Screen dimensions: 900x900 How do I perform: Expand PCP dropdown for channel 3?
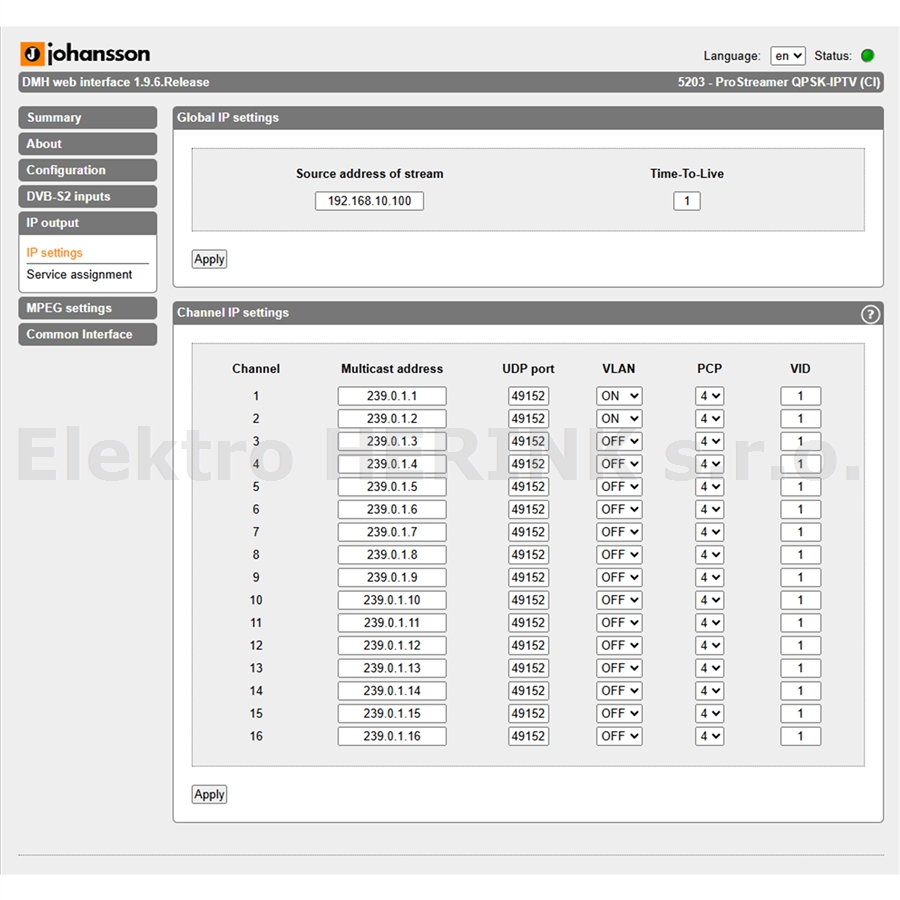(709, 441)
